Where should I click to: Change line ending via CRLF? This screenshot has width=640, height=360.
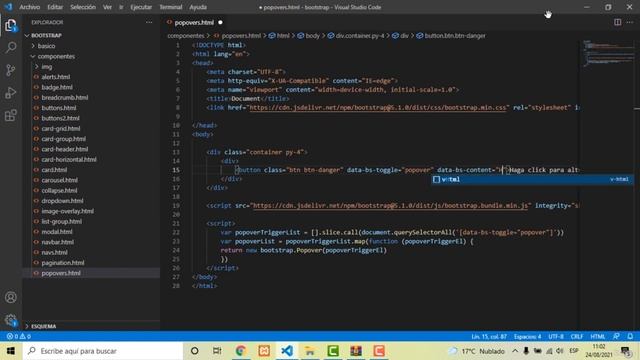point(577,336)
